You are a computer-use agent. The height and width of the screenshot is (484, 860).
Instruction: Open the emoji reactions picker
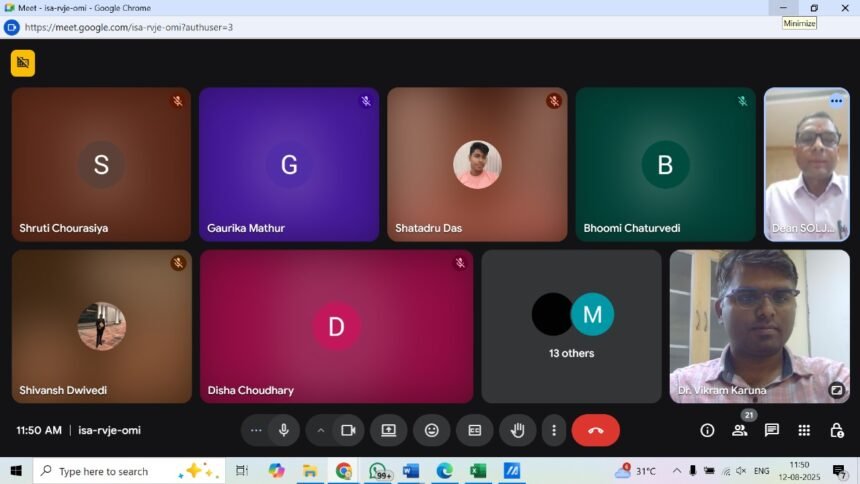pyautogui.click(x=431, y=430)
